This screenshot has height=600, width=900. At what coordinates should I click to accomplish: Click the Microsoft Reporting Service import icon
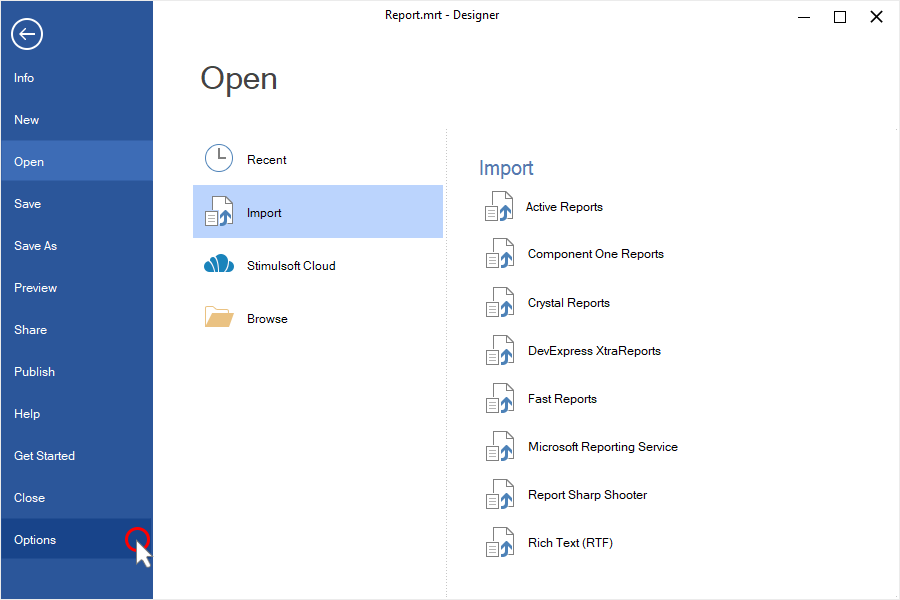tap(500, 447)
